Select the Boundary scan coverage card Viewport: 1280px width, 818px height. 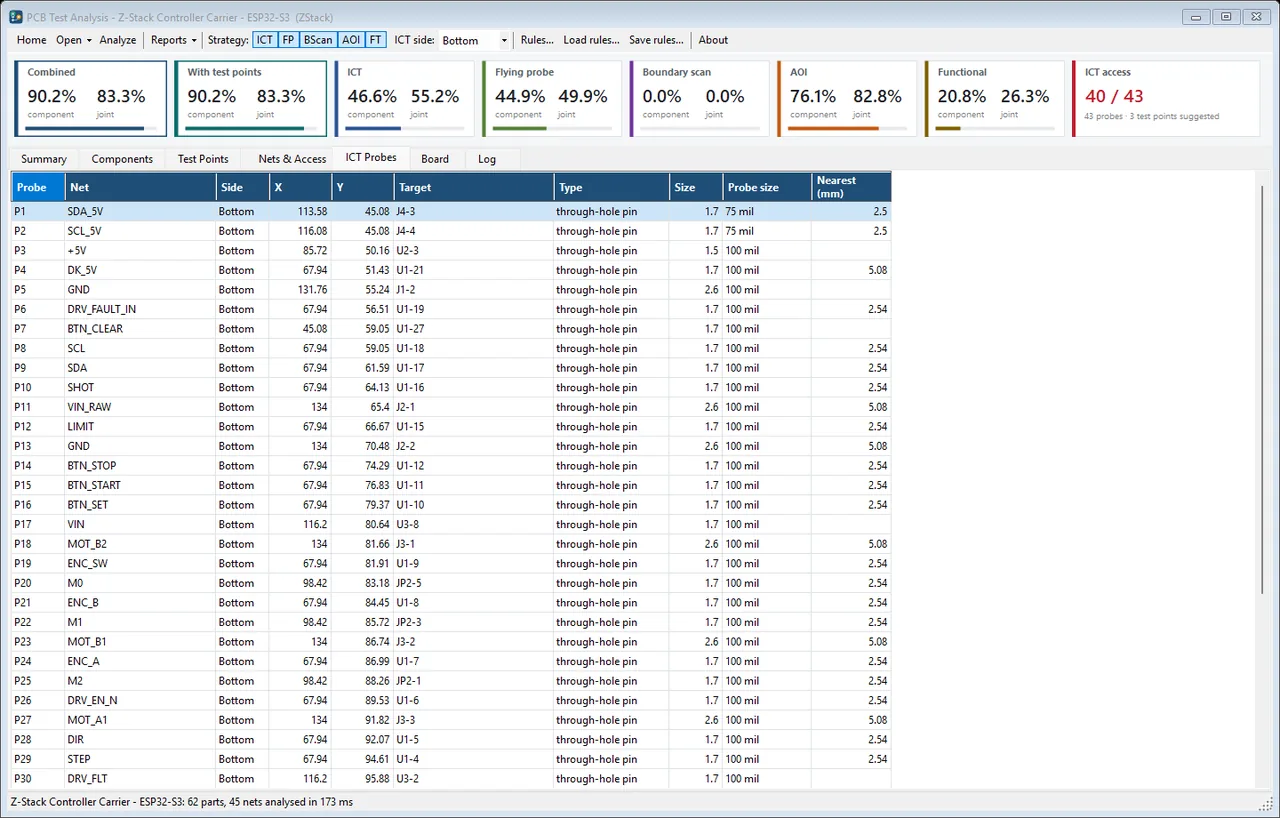click(699, 99)
